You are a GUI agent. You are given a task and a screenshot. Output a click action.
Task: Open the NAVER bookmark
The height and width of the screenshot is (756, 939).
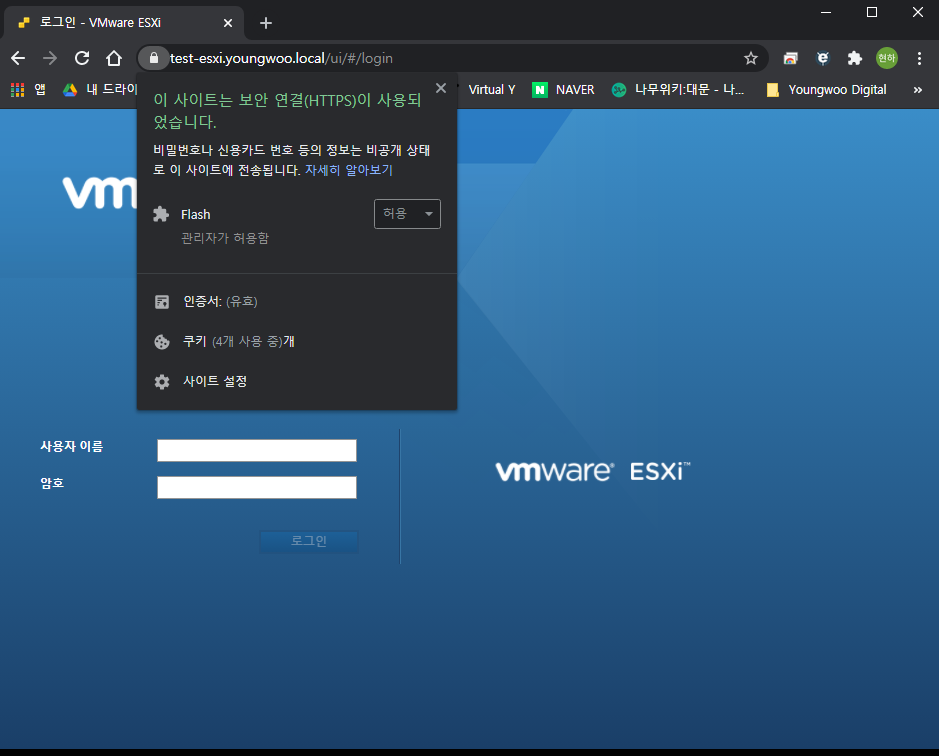pyautogui.click(x=563, y=90)
